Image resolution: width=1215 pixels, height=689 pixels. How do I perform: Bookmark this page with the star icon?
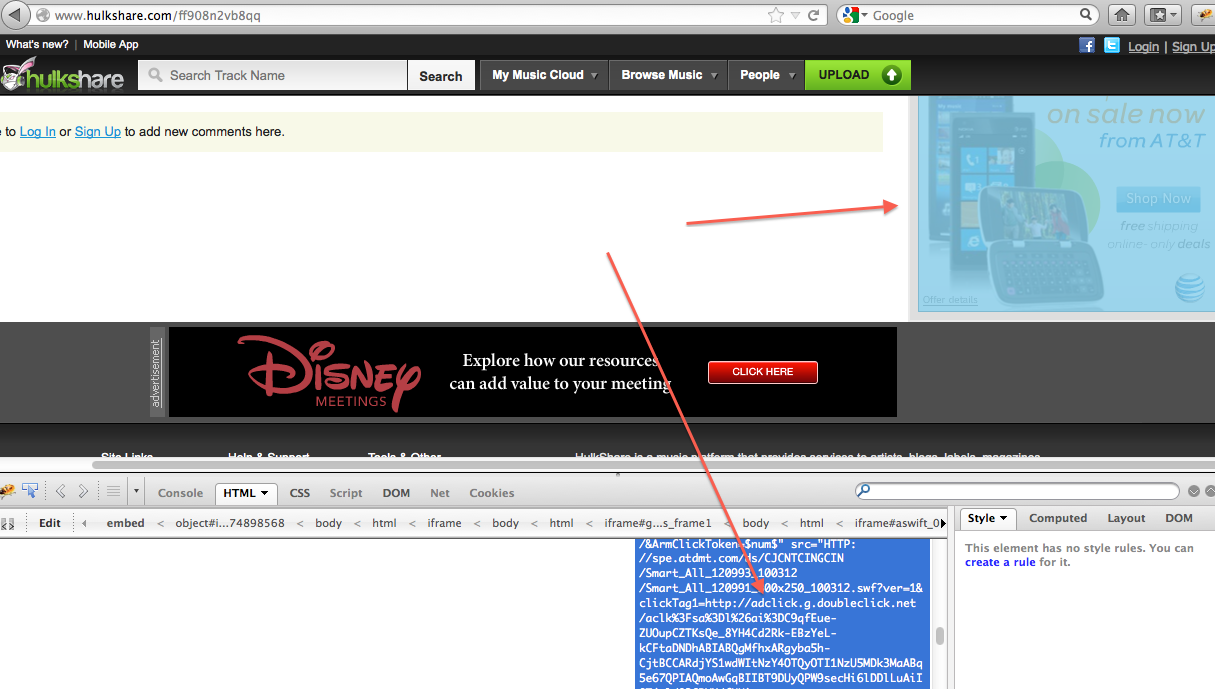(776, 15)
